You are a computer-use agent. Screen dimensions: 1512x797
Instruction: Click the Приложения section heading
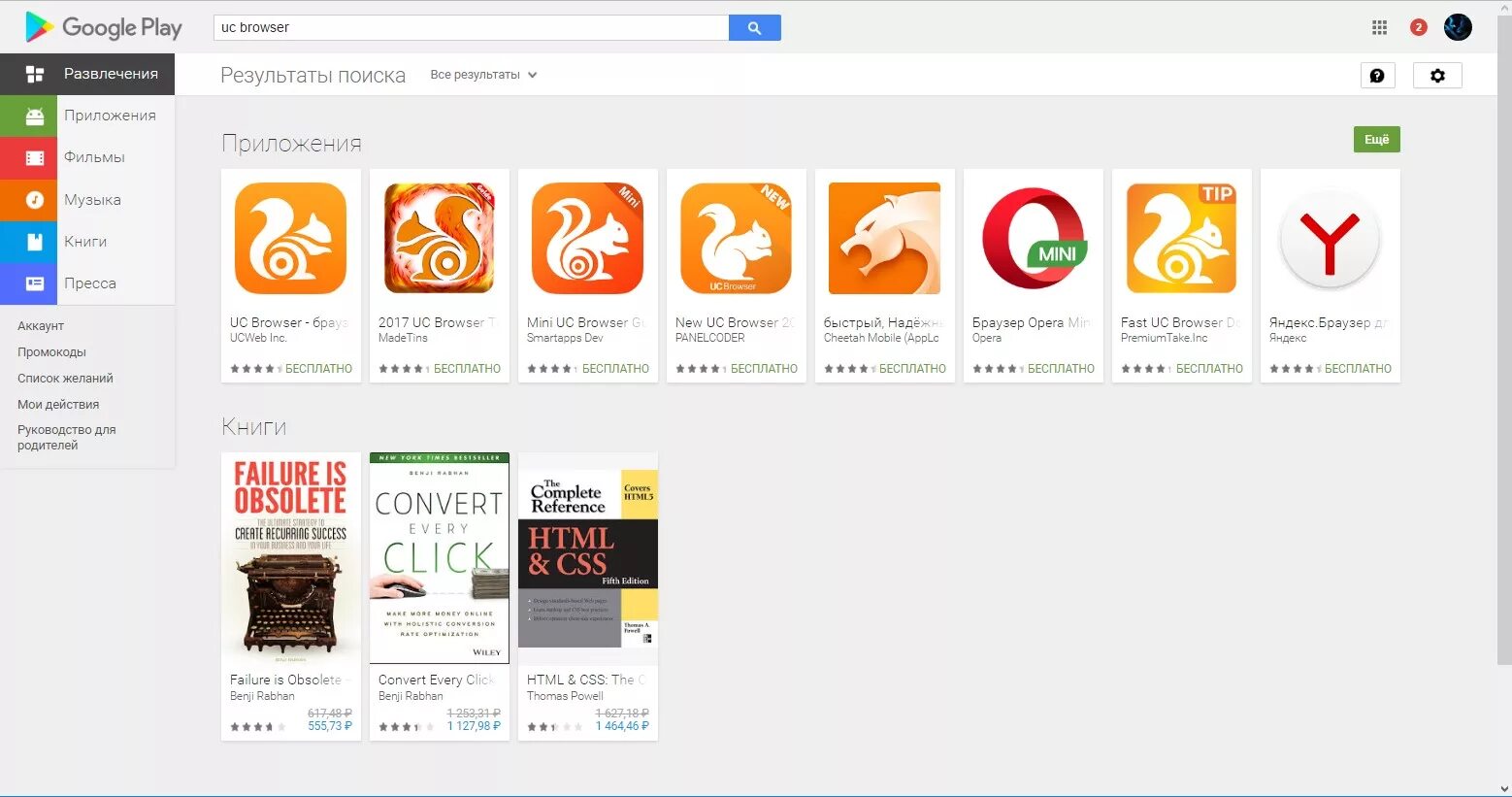click(291, 144)
